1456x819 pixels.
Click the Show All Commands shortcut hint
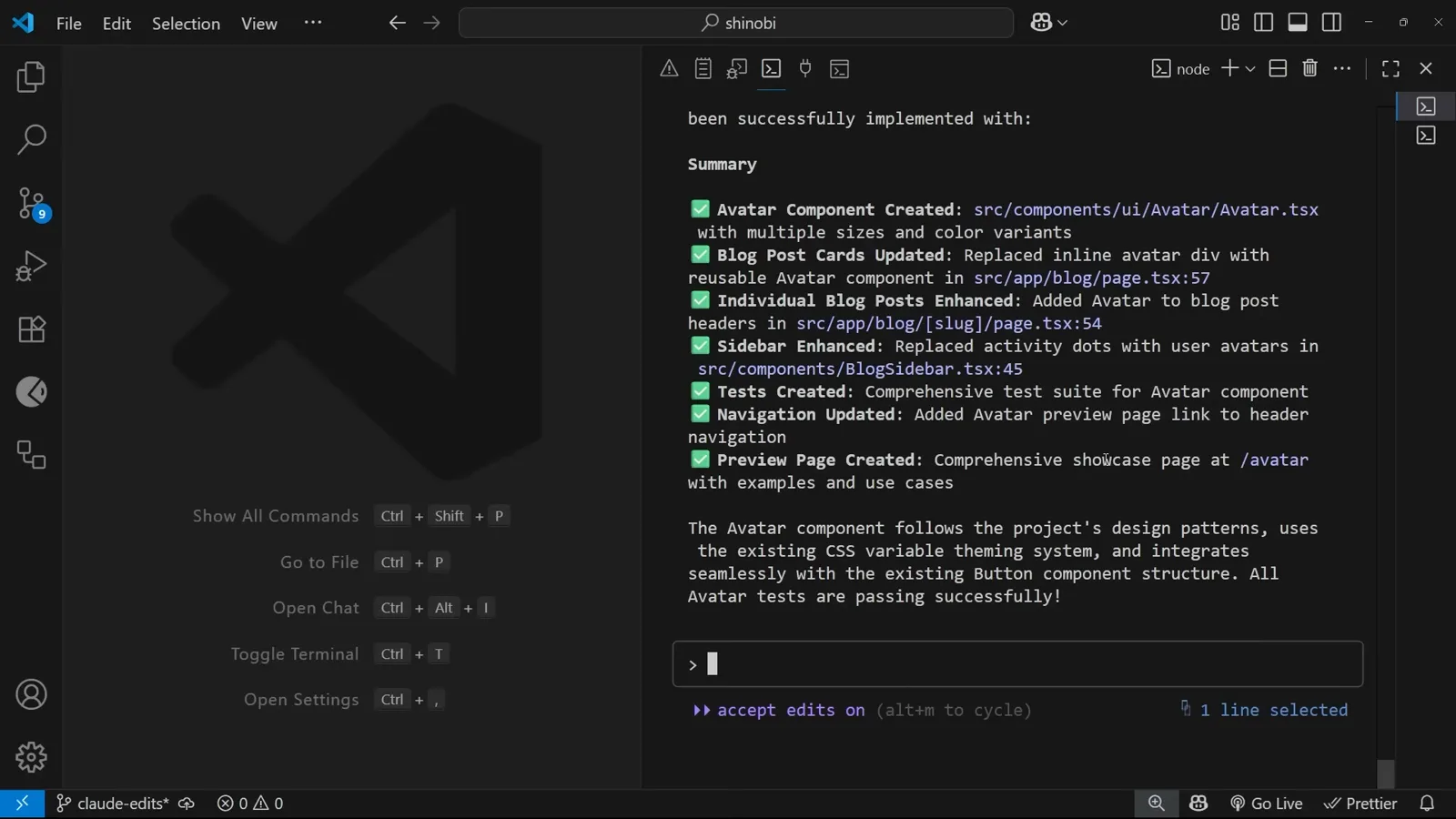click(x=350, y=516)
